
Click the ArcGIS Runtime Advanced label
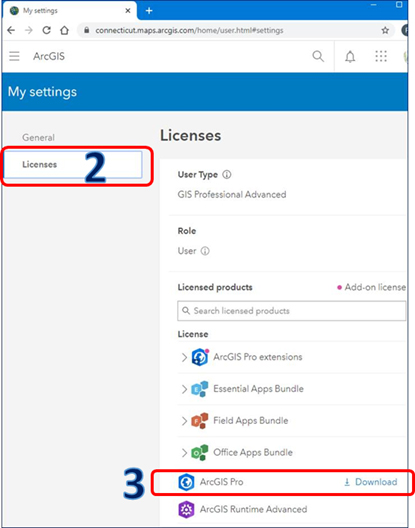click(x=253, y=509)
